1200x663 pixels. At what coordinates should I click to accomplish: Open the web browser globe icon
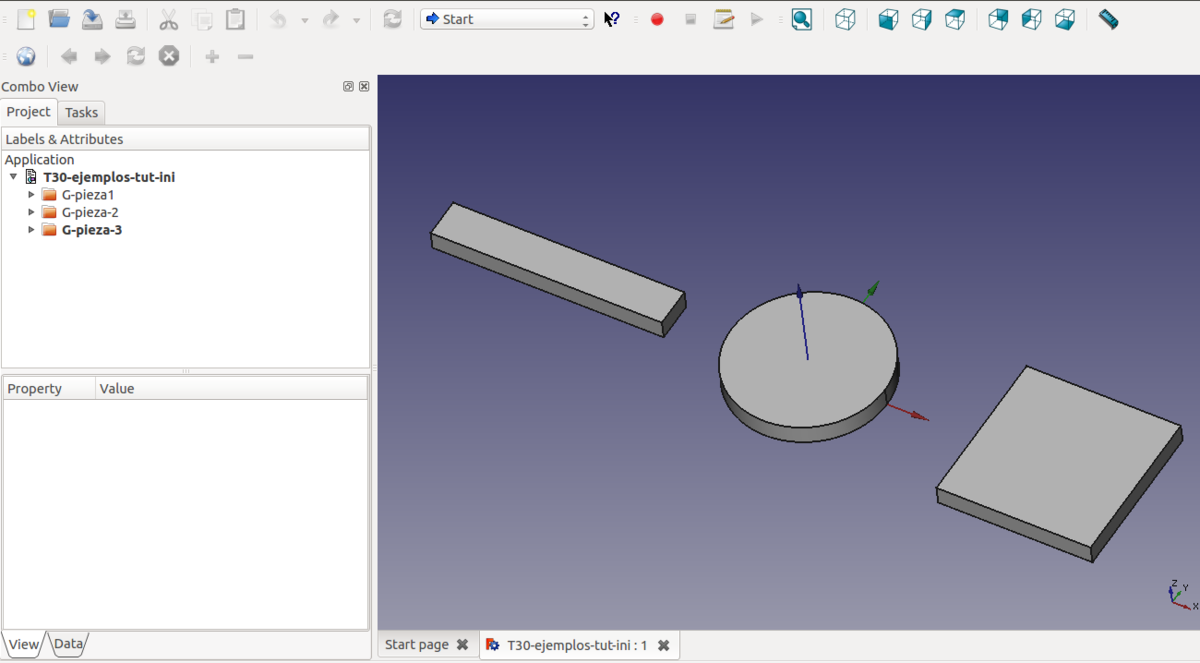[26, 57]
